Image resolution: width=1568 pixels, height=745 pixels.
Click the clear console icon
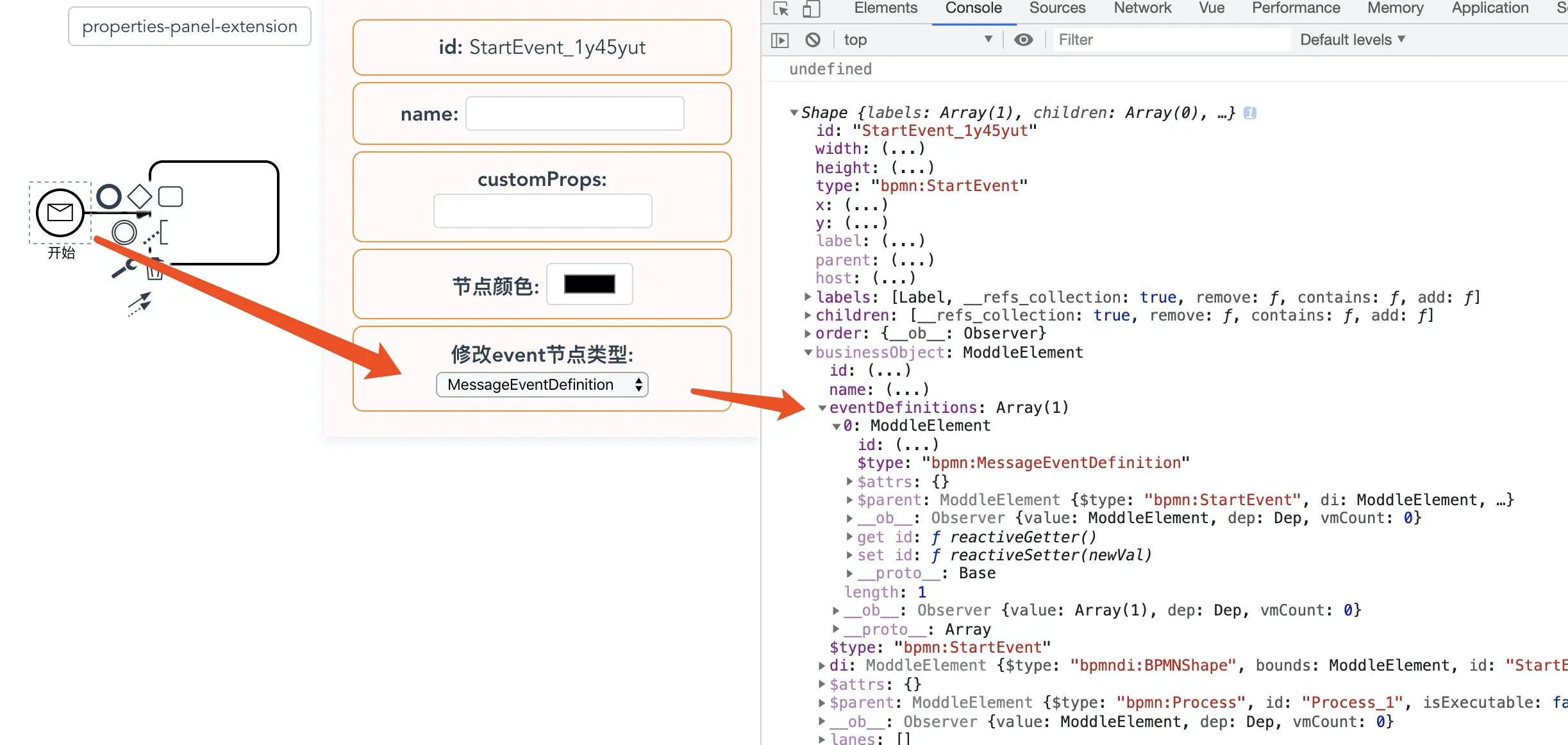click(x=813, y=40)
